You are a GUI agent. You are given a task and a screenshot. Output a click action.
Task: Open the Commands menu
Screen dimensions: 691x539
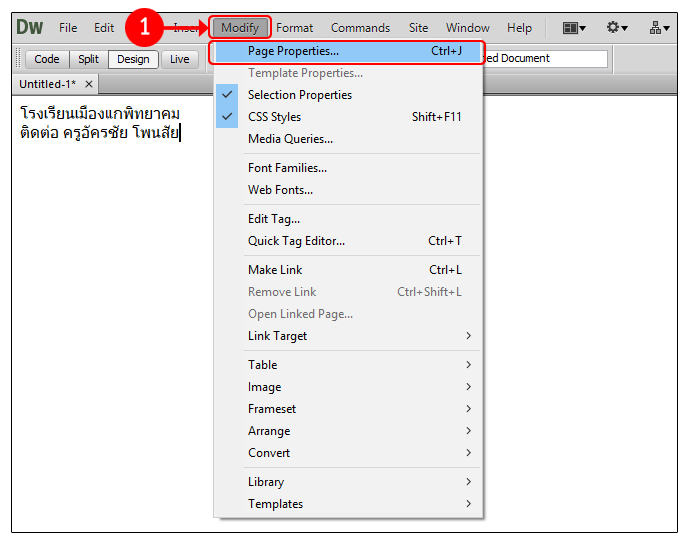(360, 28)
